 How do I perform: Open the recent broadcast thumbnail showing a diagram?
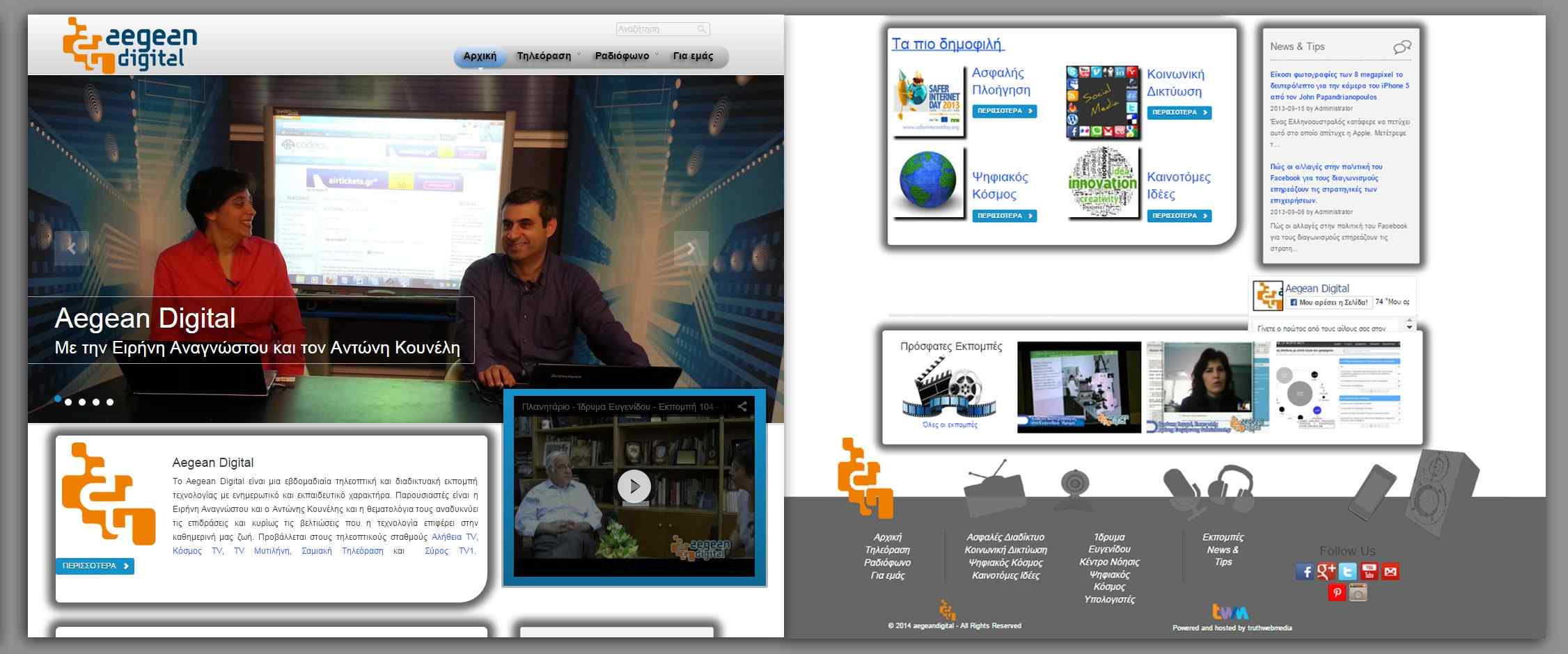tap(1338, 385)
